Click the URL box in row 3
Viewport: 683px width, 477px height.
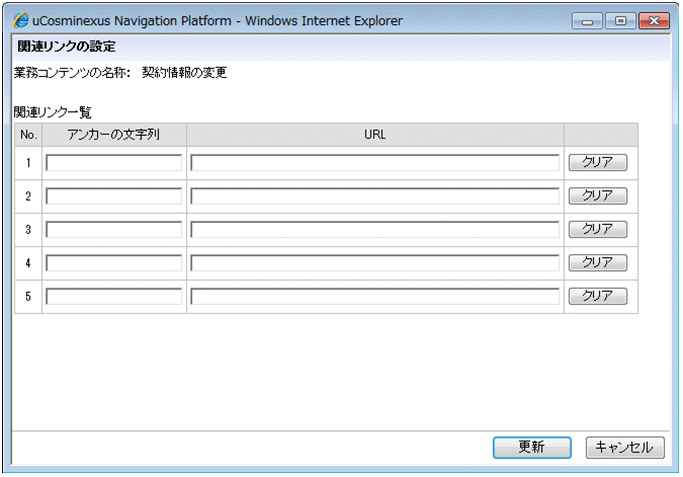tap(375, 229)
